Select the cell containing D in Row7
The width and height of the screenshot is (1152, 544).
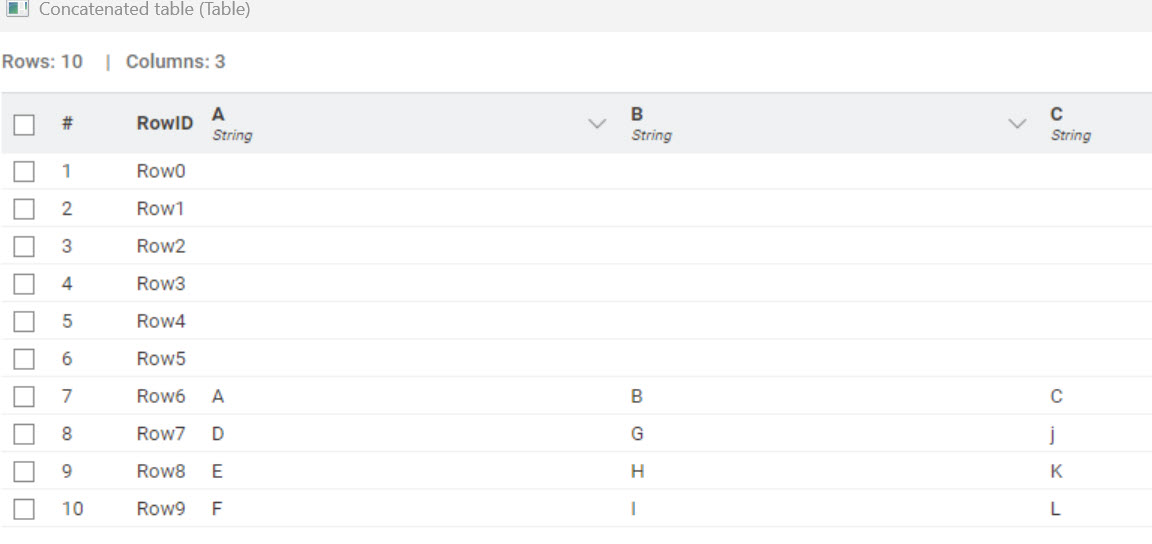click(x=218, y=434)
